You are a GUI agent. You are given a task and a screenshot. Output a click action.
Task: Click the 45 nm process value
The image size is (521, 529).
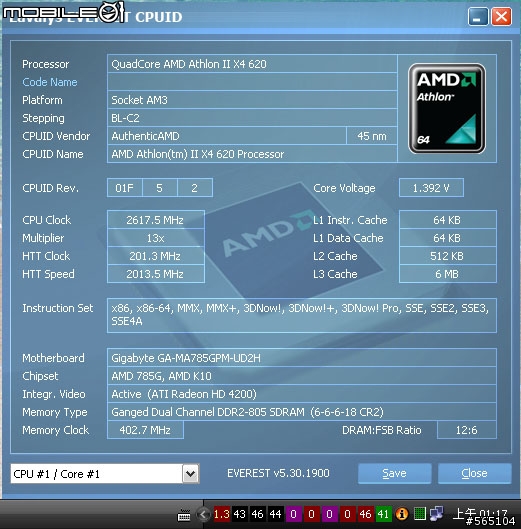[x=372, y=136]
